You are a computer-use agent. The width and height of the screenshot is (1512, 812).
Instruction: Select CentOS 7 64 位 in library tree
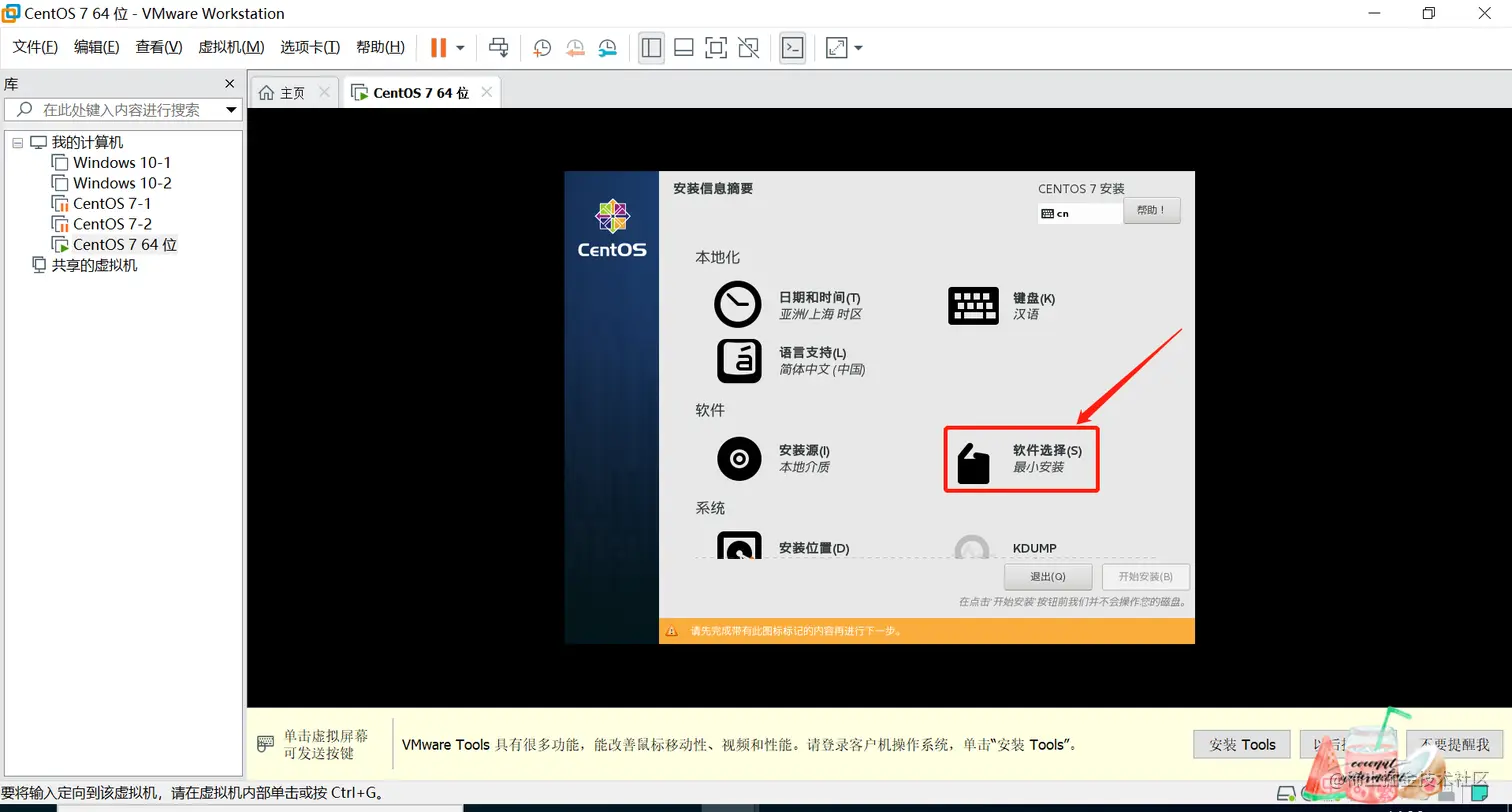coord(124,244)
